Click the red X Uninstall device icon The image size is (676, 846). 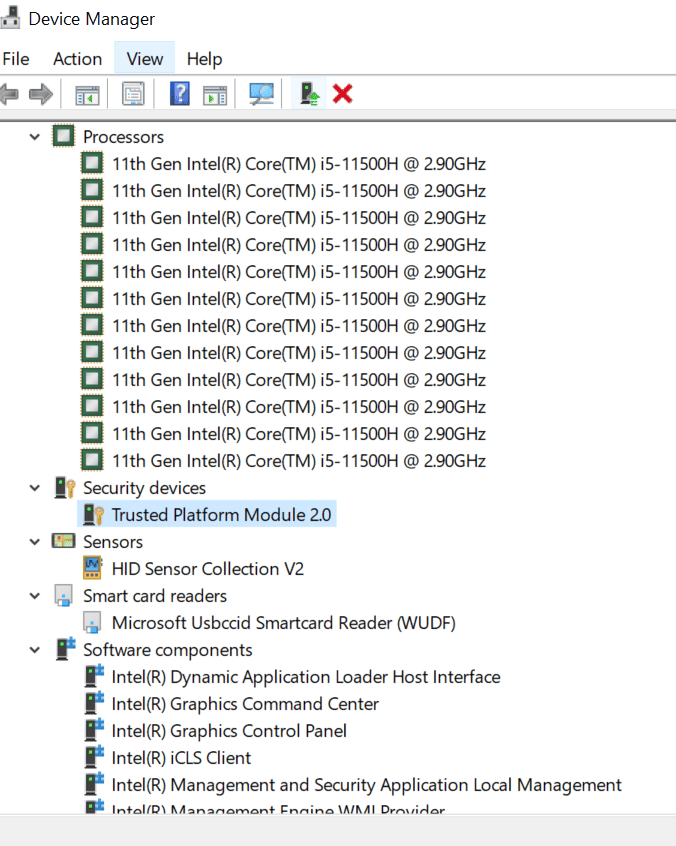[343, 94]
